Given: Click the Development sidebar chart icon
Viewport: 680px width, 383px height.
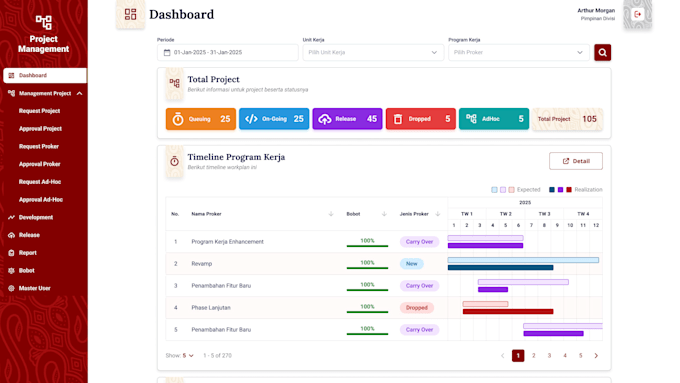Looking at the screenshot, I should [x=11, y=217].
